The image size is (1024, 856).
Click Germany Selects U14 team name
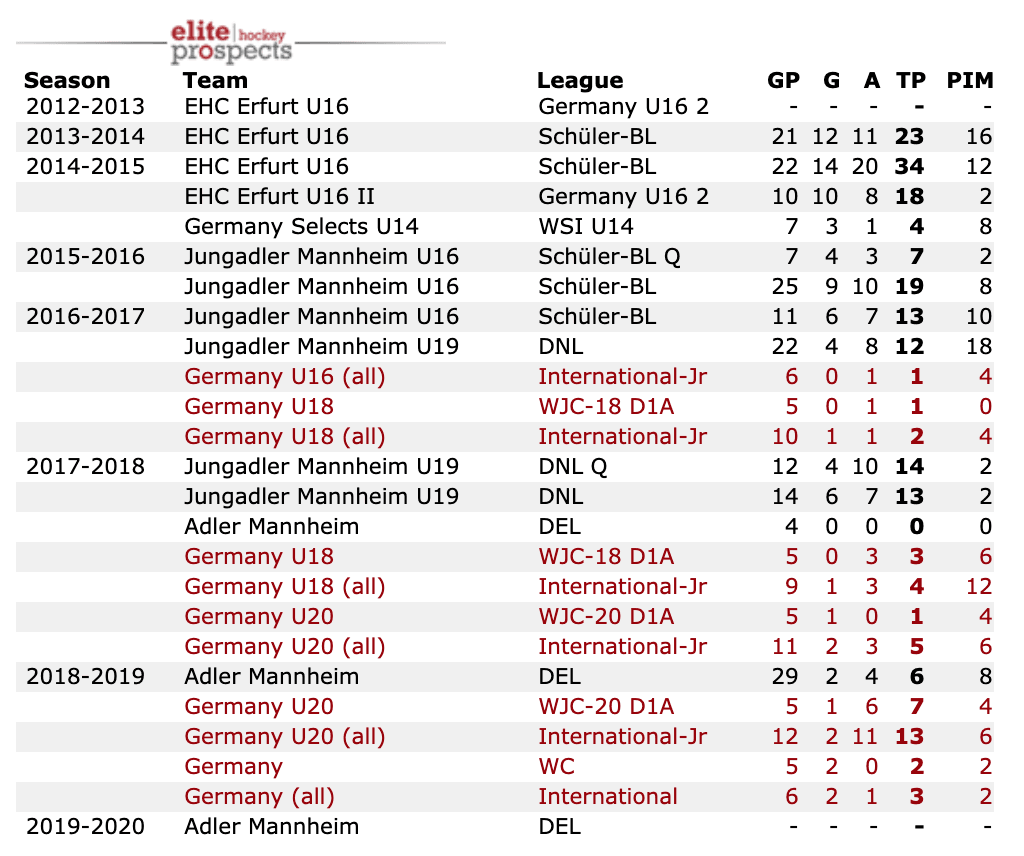(x=302, y=226)
